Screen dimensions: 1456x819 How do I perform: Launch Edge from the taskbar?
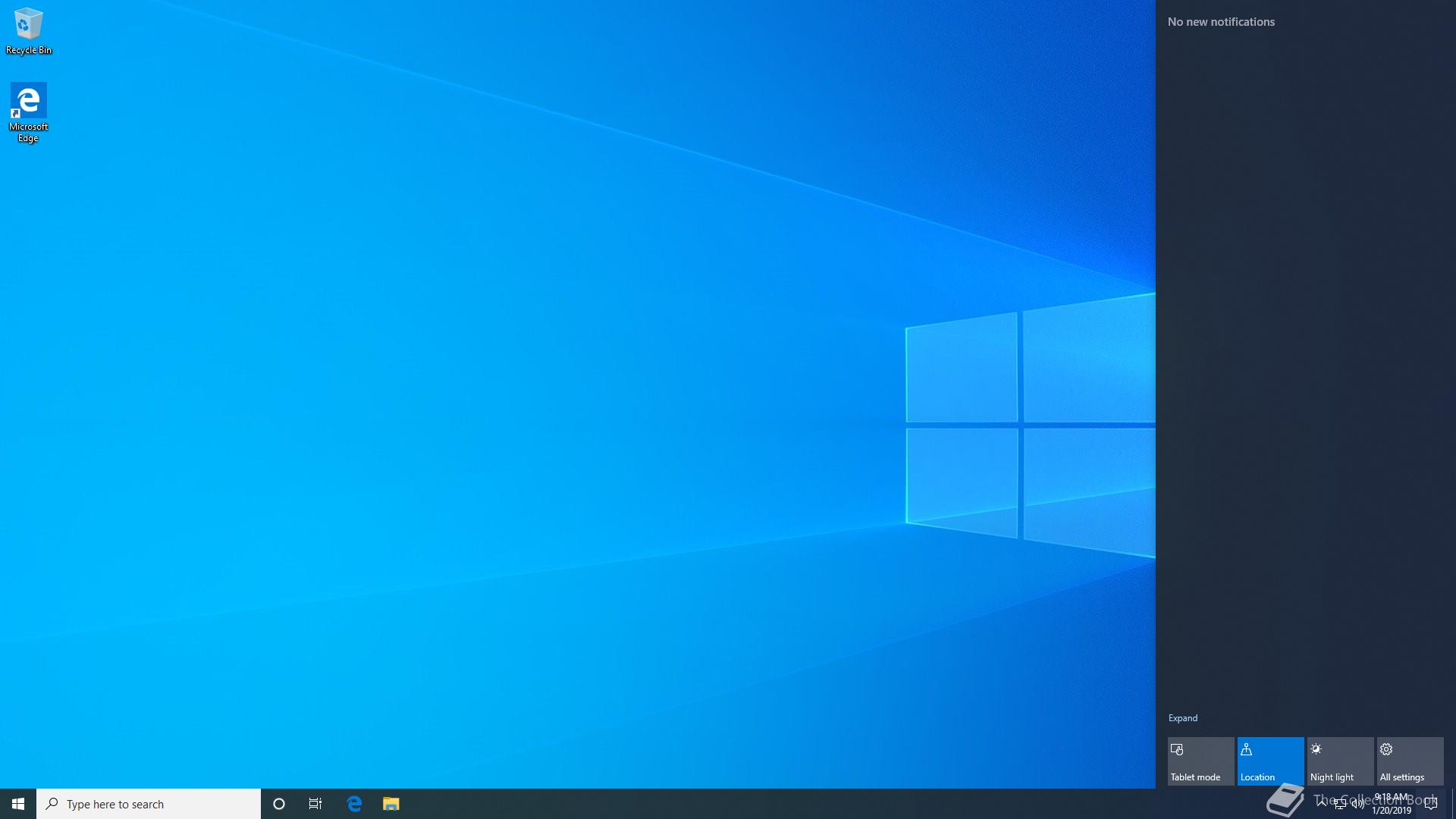pyautogui.click(x=354, y=804)
